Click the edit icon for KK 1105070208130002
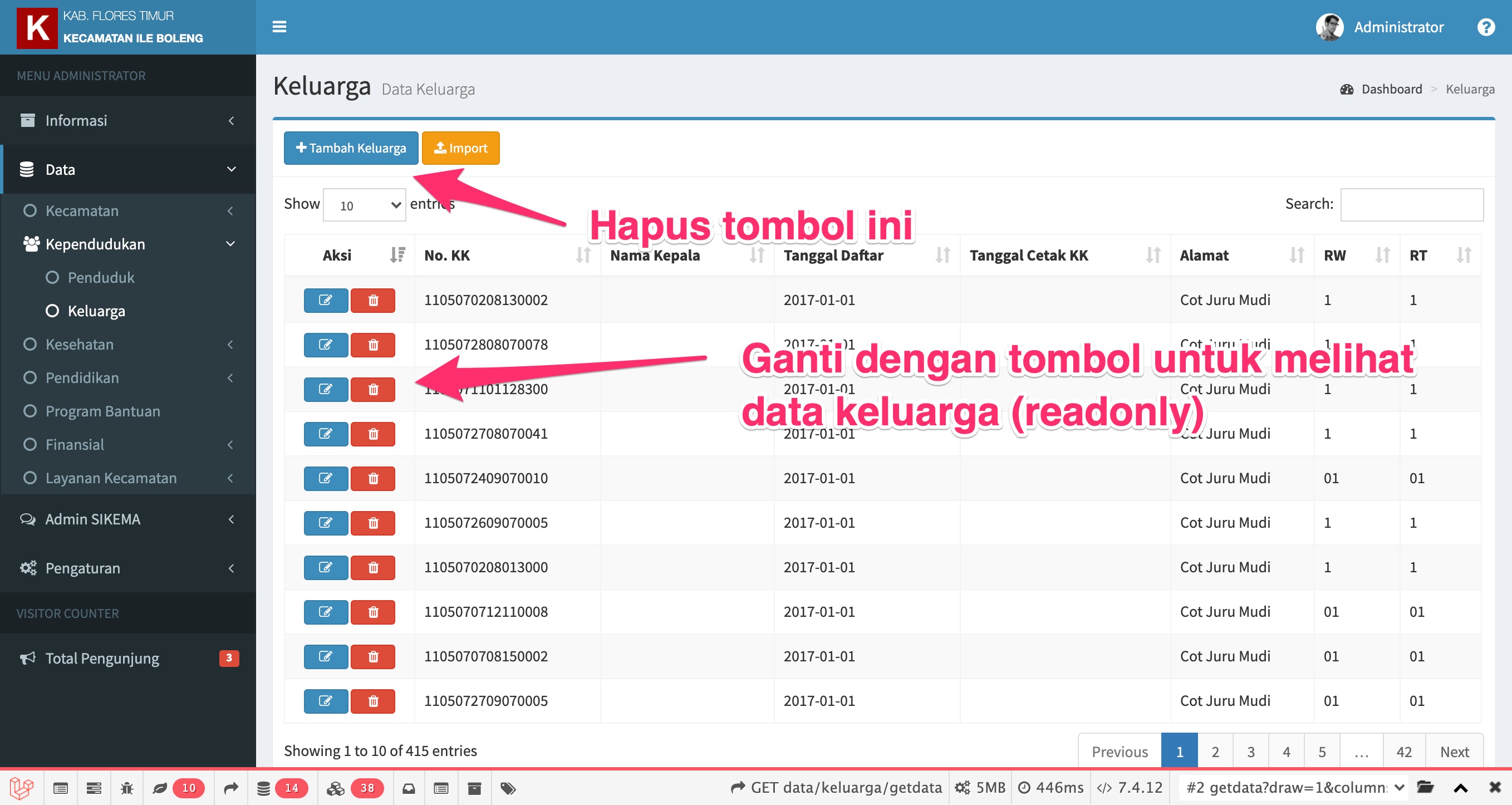 326,300
